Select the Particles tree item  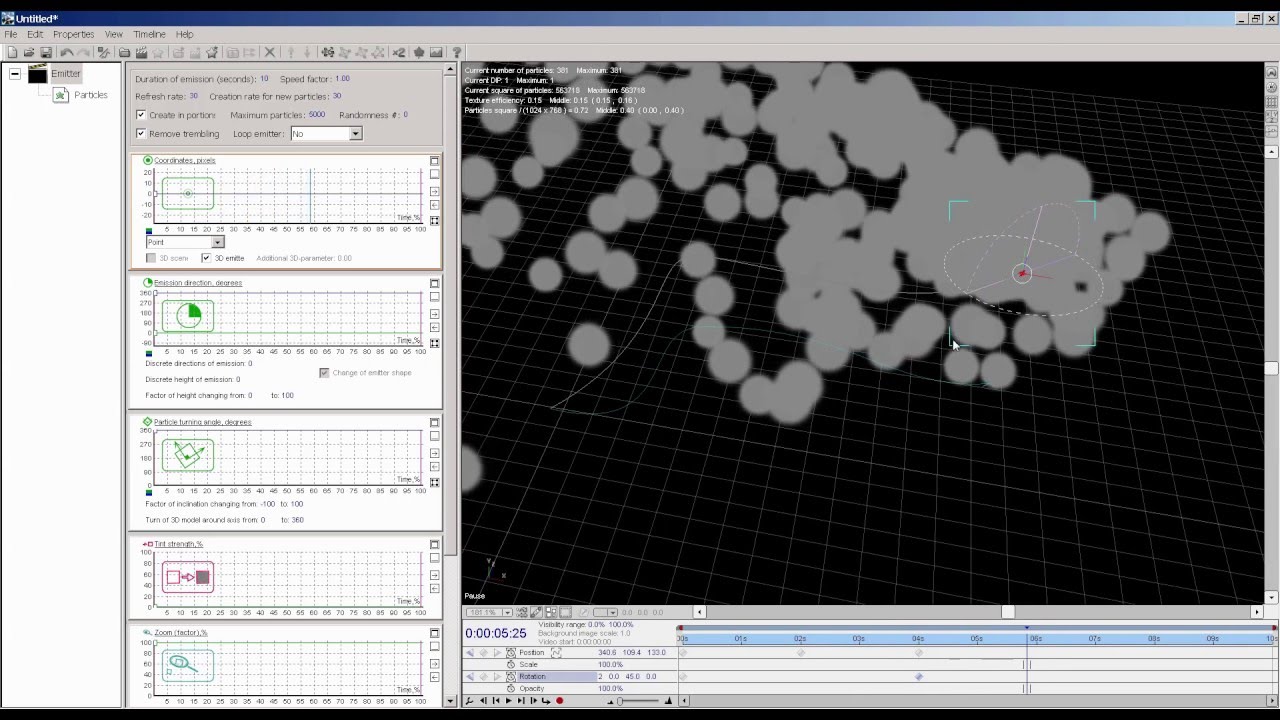click(90, 95)
